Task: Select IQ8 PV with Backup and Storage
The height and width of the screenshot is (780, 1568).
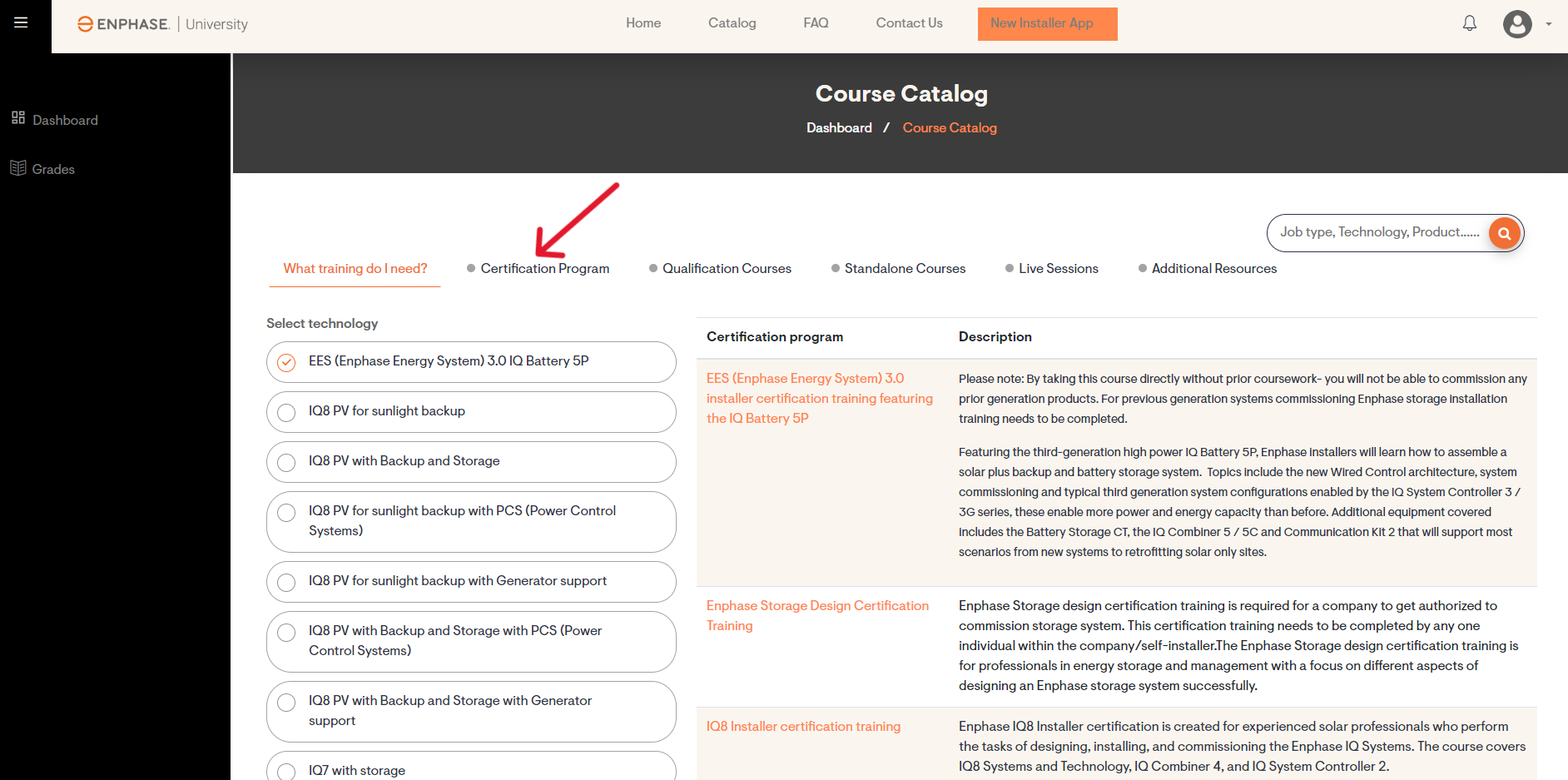Action: coord(471,462)
